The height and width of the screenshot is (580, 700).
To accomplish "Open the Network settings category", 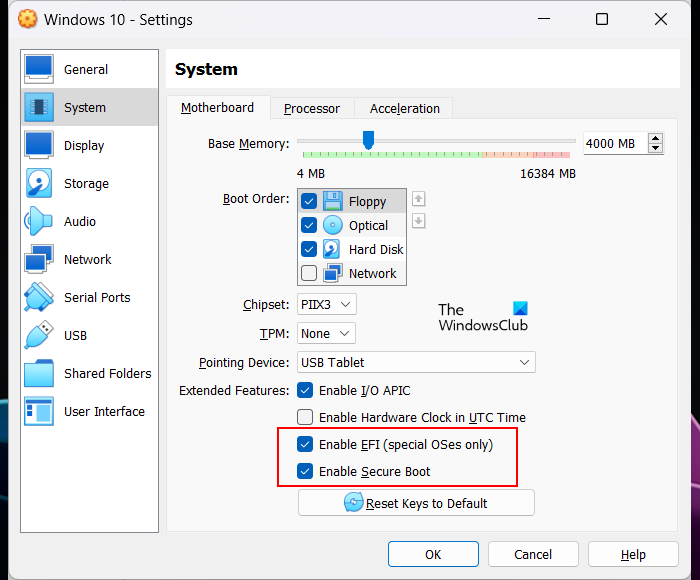I will tap(90, 259).
